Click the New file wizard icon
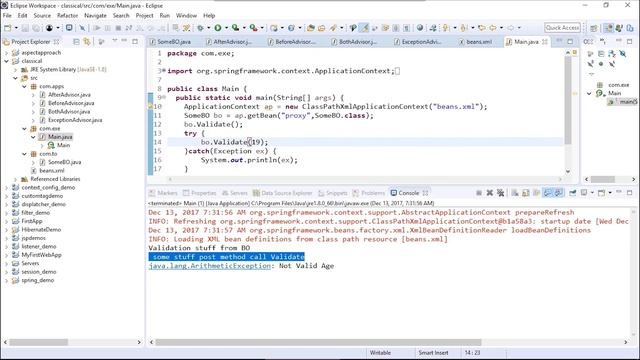The width and height of the screenshot is (640, 360). coord(8,28)
